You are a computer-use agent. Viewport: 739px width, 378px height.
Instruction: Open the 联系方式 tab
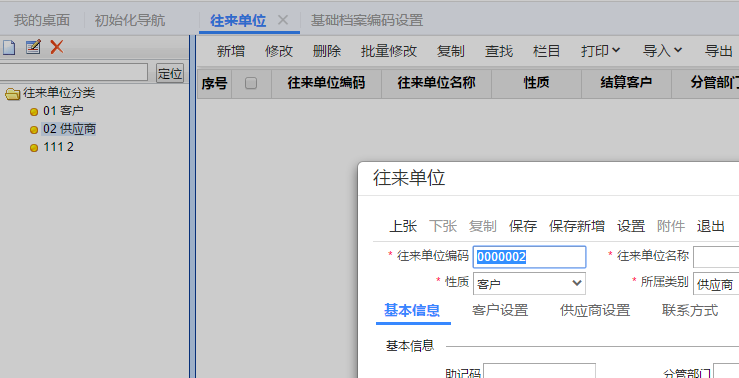point(690,310)
